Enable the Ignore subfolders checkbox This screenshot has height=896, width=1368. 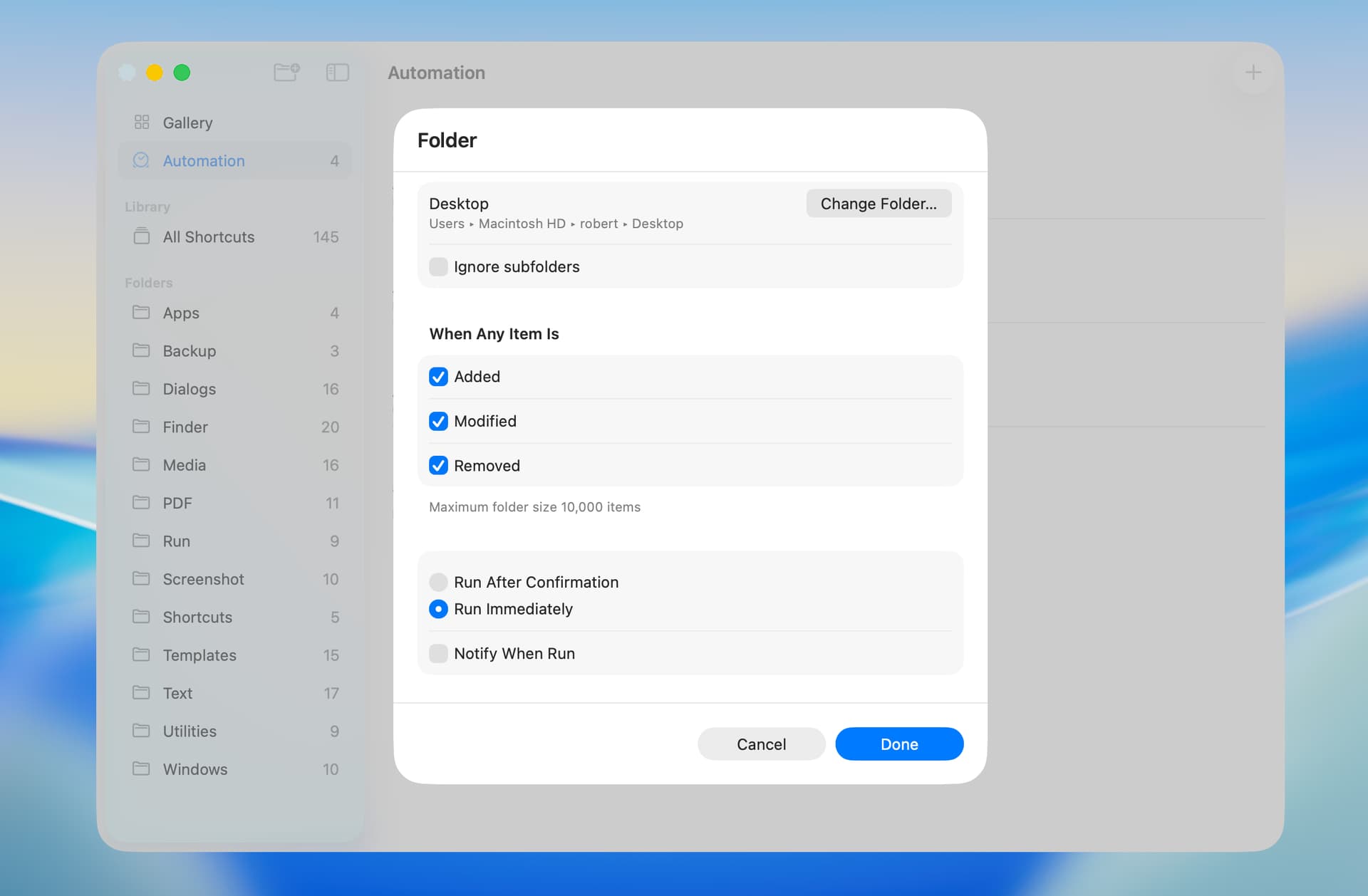[x=438, y=266]
